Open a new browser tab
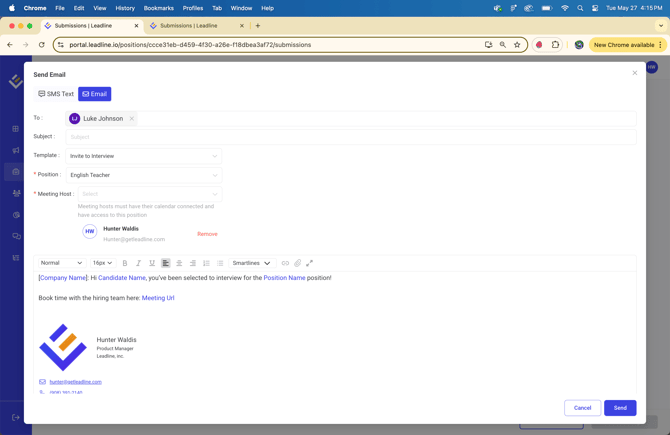Viewport: 670px width, 435px height. tap(258, 26)
